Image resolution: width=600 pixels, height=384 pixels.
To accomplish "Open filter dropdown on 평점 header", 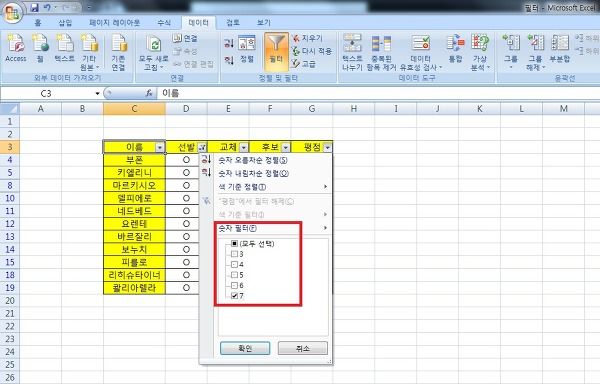I will pyautogui.click(x=328, y=147).
